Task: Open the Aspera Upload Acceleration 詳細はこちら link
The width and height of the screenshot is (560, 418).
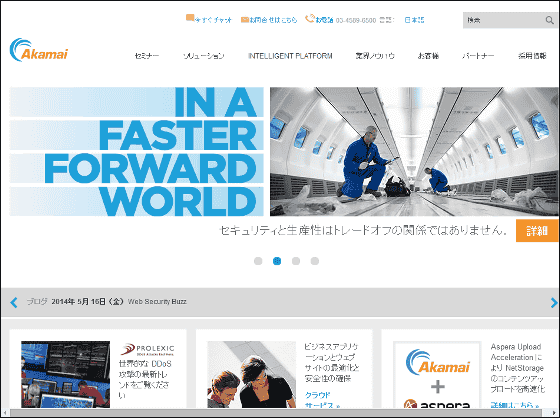Action: [514, 405]
